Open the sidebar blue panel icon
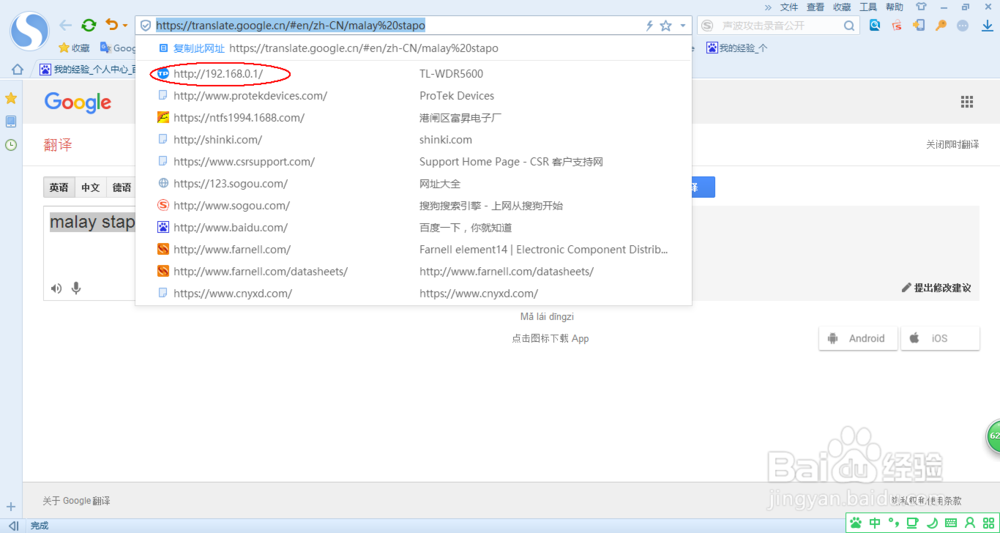Viewport: 1000px width, 533px height. (11, 121)
